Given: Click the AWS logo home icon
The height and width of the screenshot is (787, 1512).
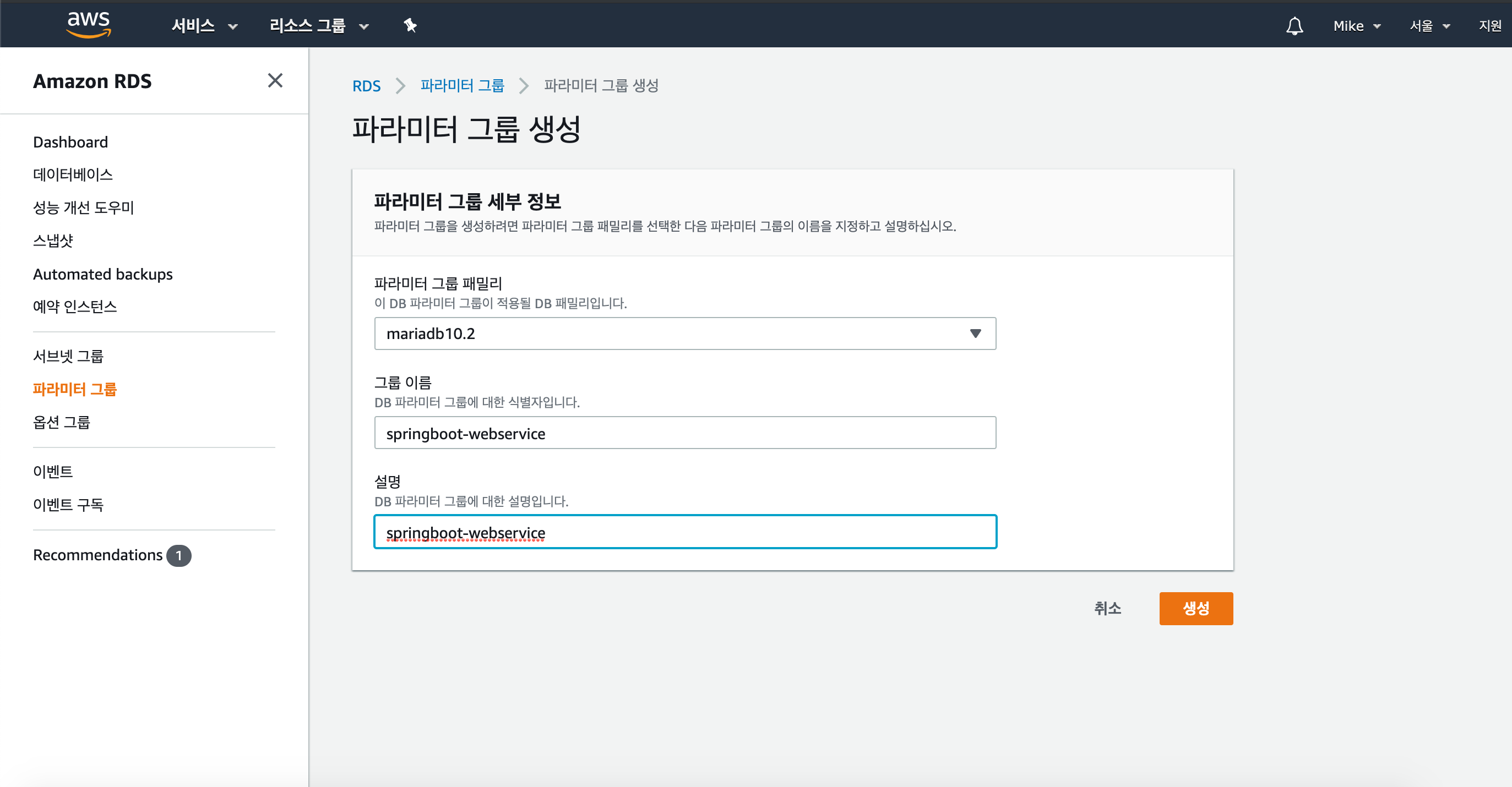Looking at the screenshot, I should [89, 25].
